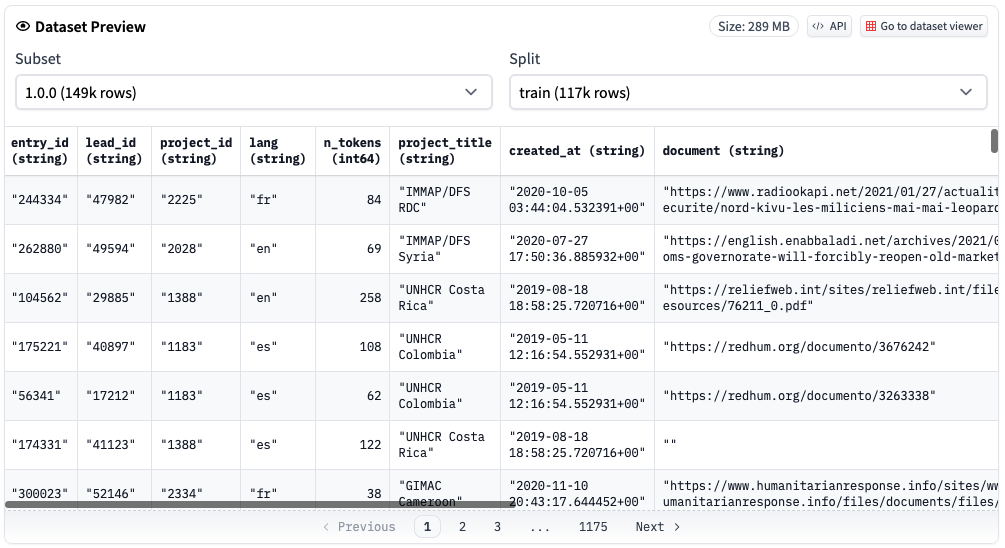Screen dimensions: 1005x548
Task: Click the API code icon
Action: click(818, 27)
